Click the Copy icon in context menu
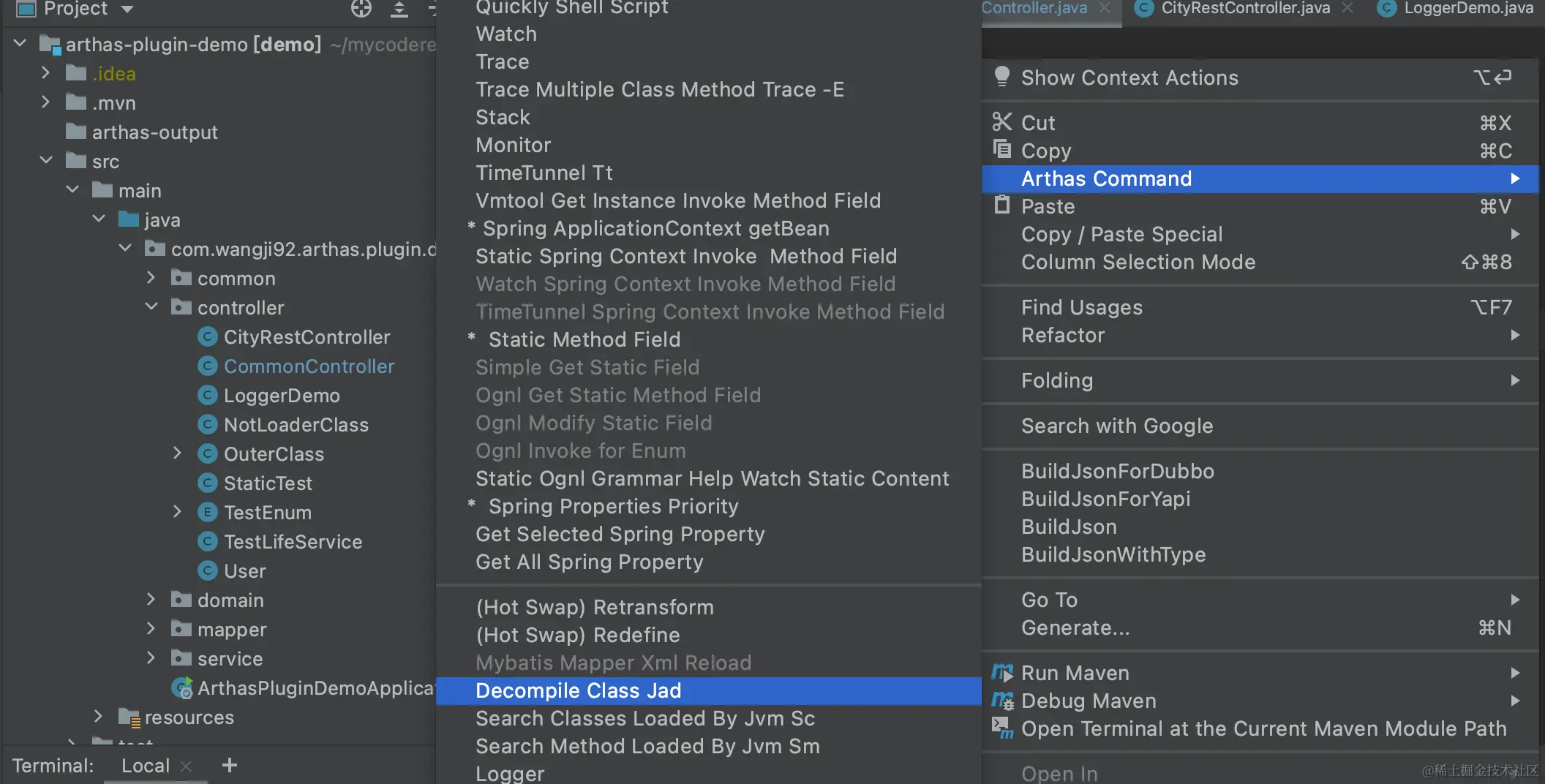 [x=1002, y=150]
